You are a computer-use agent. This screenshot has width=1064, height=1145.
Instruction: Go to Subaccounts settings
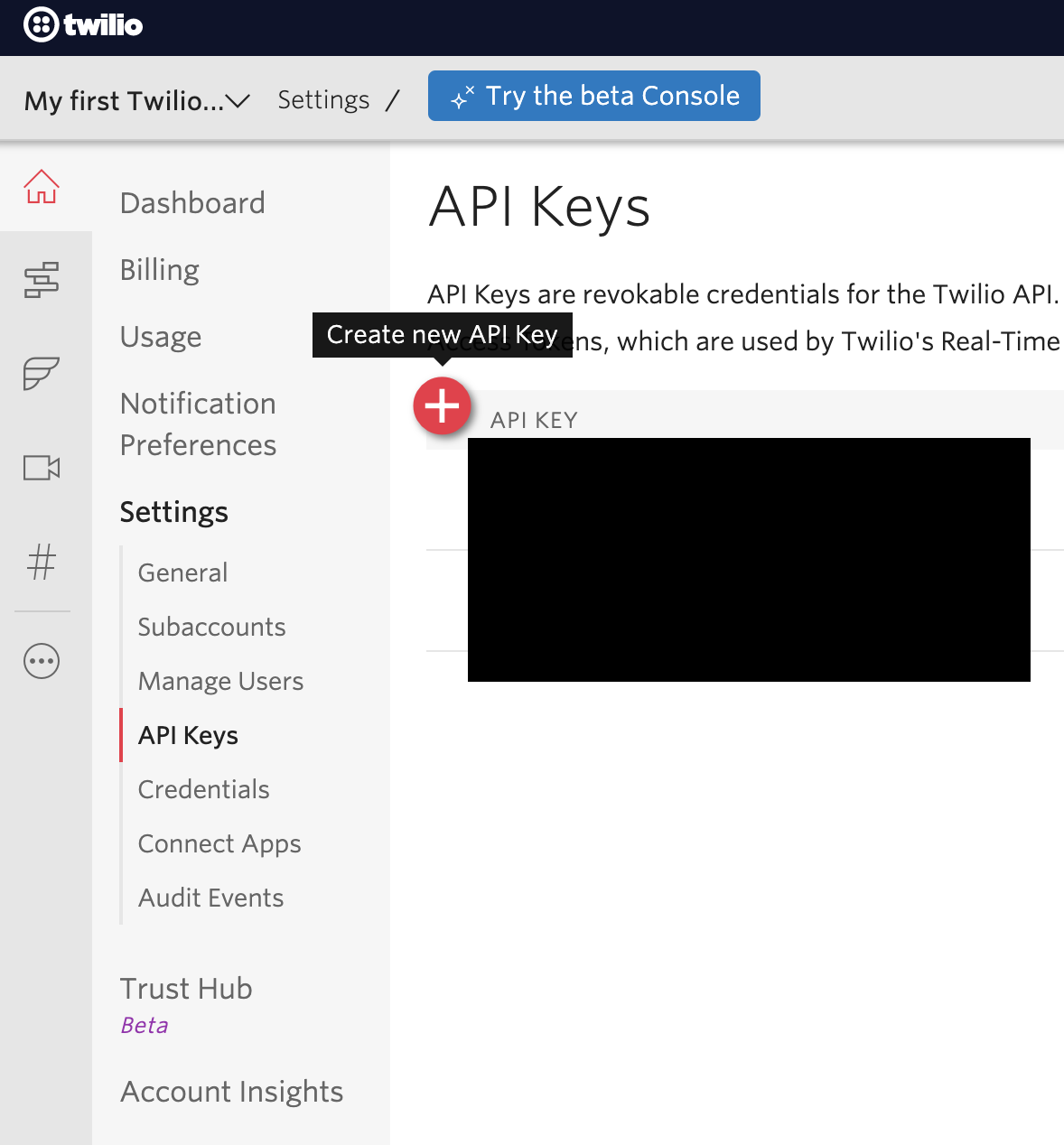[212, 627]
